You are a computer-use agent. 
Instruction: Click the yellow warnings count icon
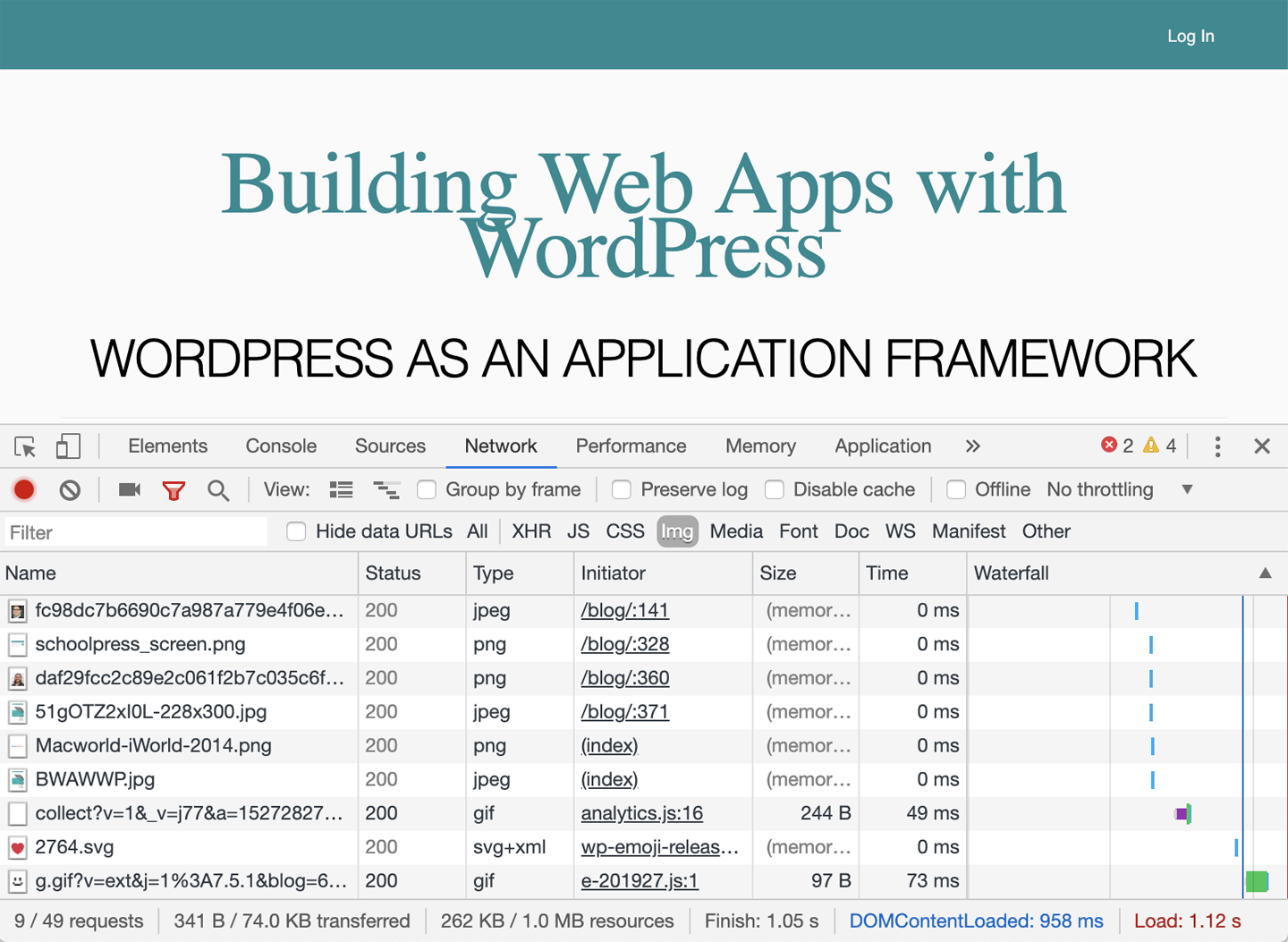pos(1151,445)
